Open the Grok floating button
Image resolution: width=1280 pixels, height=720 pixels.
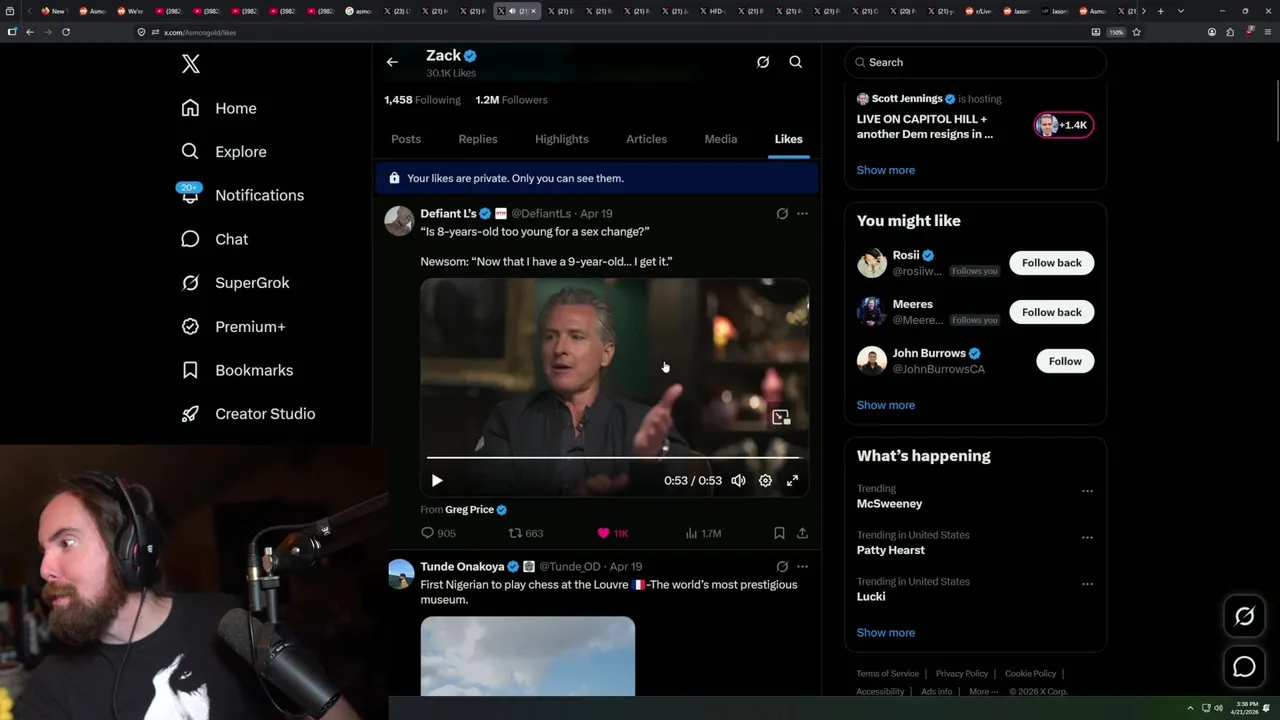point(1245,616)
